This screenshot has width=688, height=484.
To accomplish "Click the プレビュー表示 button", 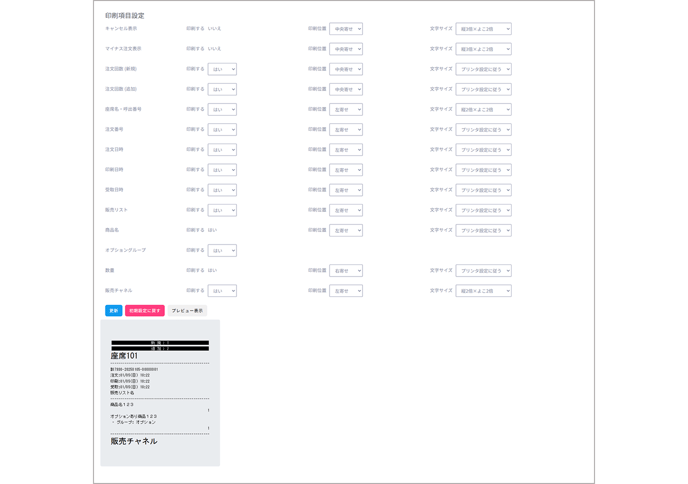I will [x=187, y=311].
